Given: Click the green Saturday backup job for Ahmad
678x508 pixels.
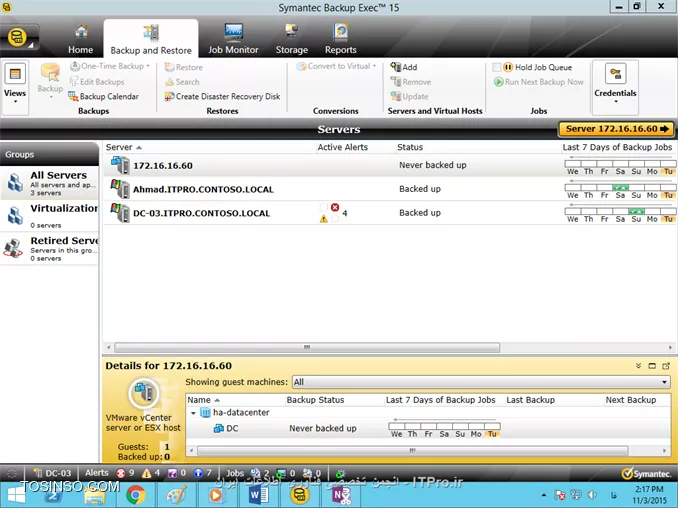Looking at the screenshot, I should click(x=620, y=188).
